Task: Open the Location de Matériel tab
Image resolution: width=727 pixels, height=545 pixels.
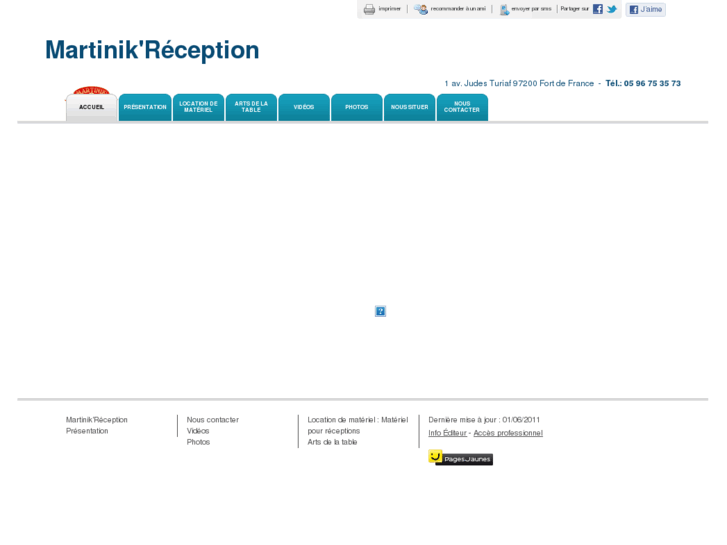Action: (x=198, y=107)
